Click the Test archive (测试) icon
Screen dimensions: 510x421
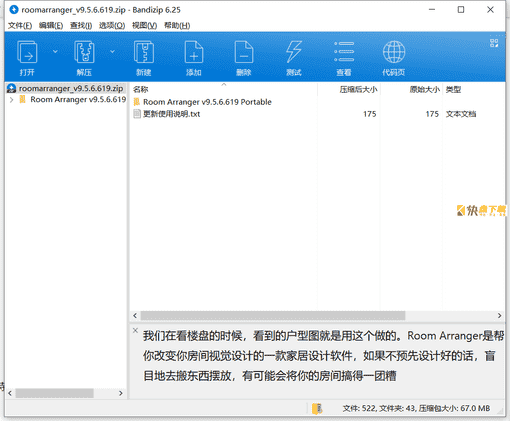click(294, 52)
